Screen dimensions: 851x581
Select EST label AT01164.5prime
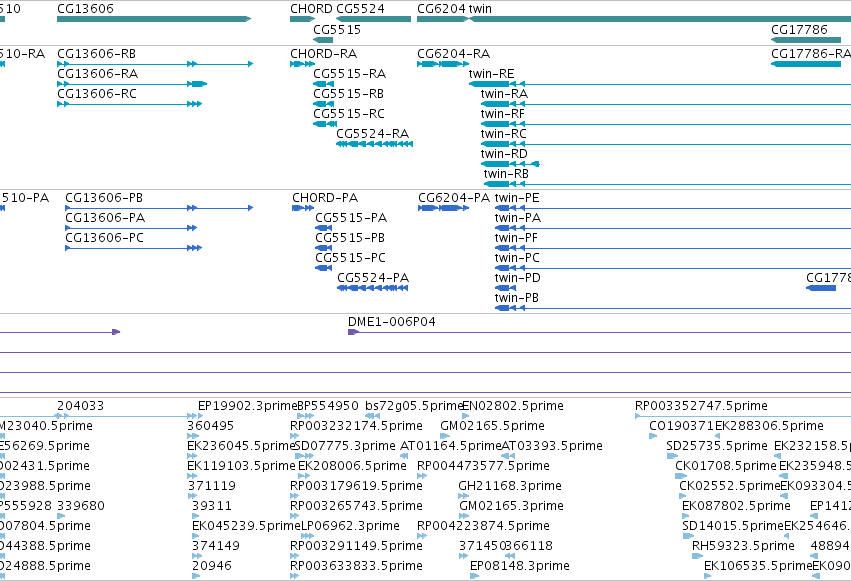[450, 446]
